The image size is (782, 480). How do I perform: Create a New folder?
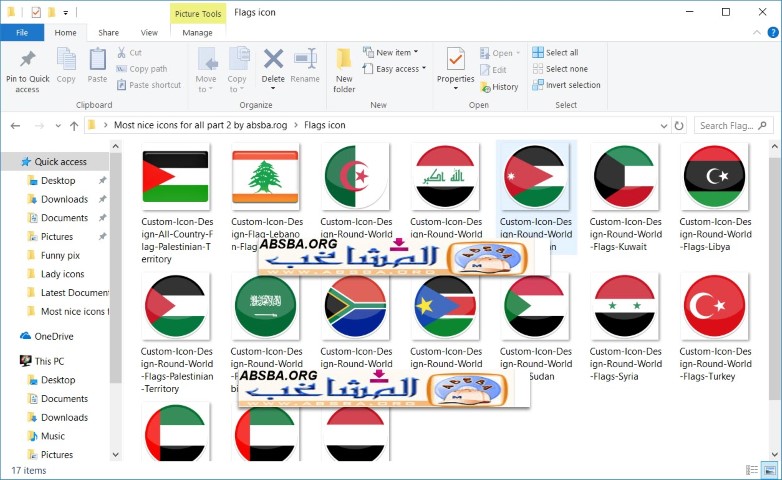coord(344,70)
